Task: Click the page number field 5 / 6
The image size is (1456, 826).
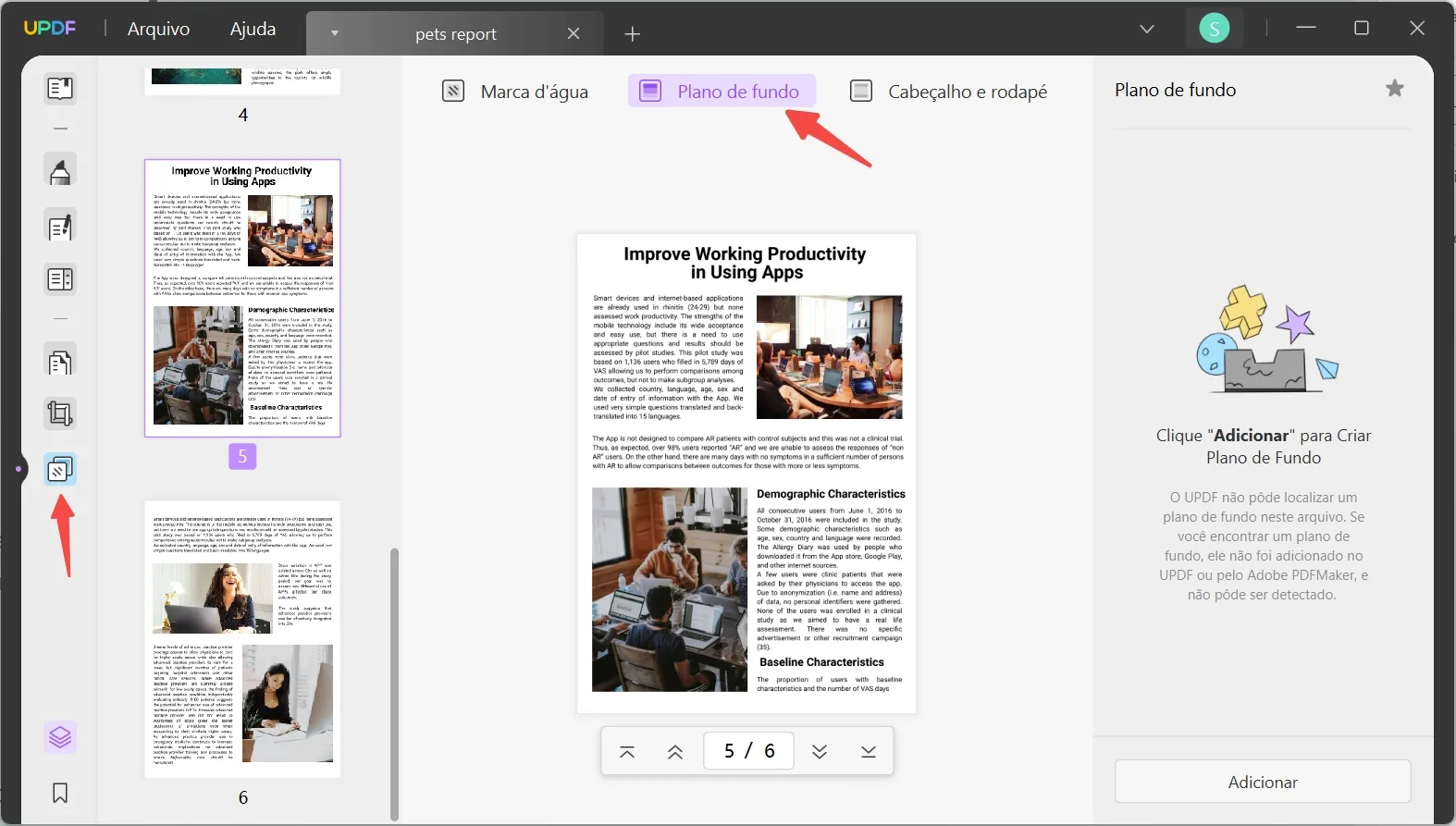Action: 748,751
